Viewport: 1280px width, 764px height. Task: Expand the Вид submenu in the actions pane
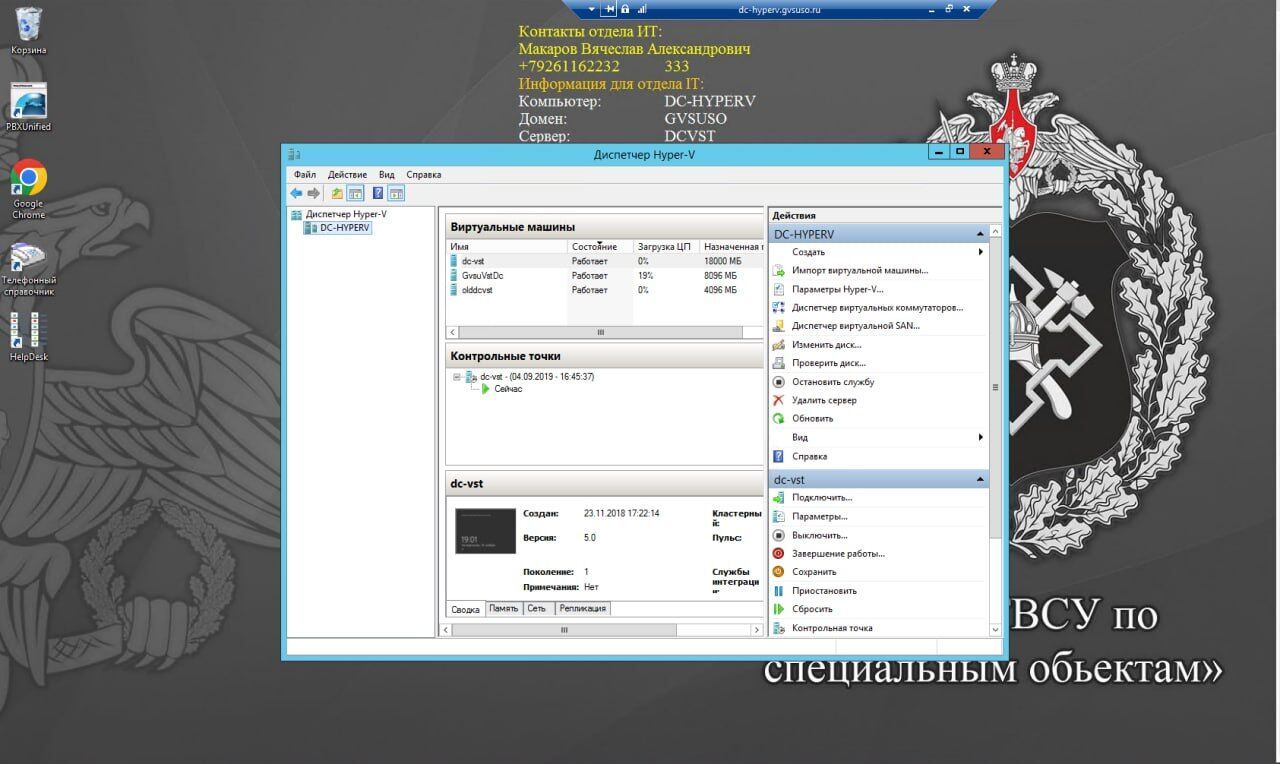pos(981,437)
